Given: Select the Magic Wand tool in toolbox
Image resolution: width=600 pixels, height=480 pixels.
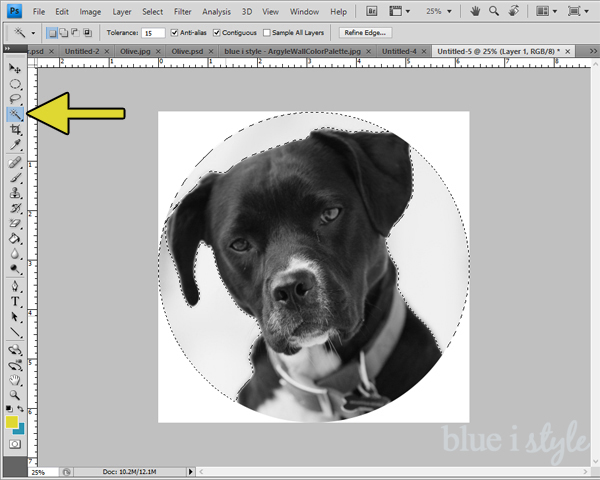Looking at the screenshot, I should pyautogui.click(x=15, y=114).
